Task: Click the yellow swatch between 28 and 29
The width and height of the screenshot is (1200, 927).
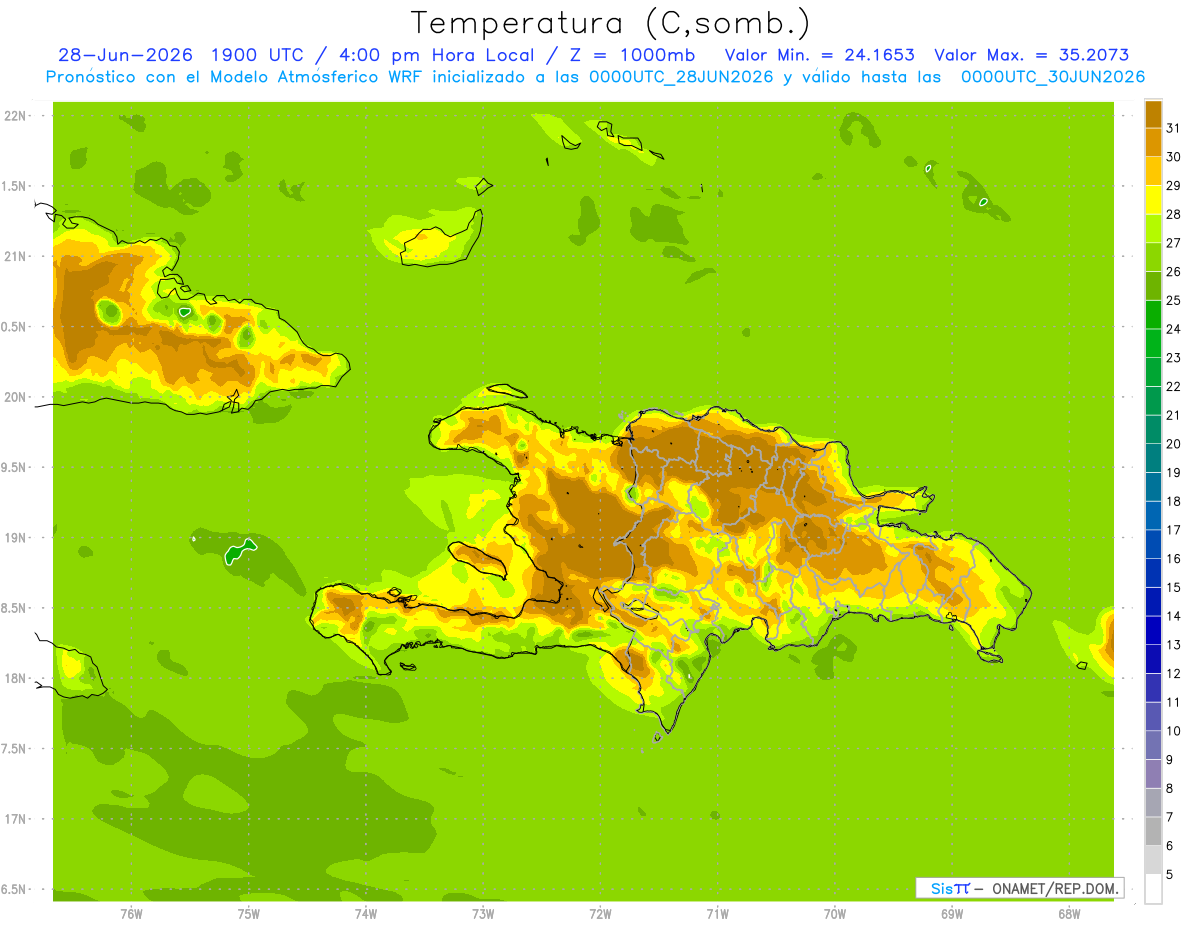Action: tap(1153, 200)
